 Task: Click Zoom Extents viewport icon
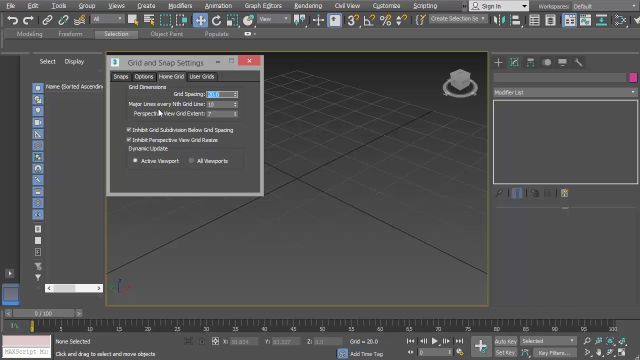[x=610, y=341]
